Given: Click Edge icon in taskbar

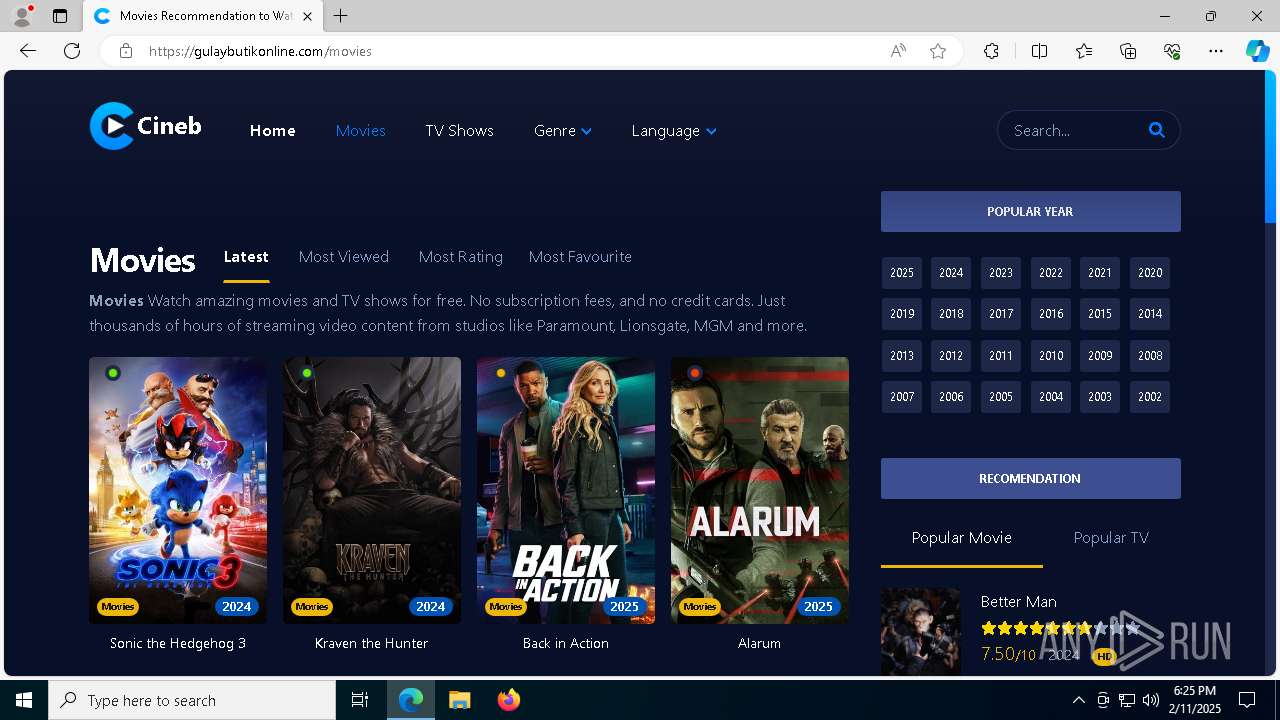Looking at the screenshot, I should (x=411, y=700).
